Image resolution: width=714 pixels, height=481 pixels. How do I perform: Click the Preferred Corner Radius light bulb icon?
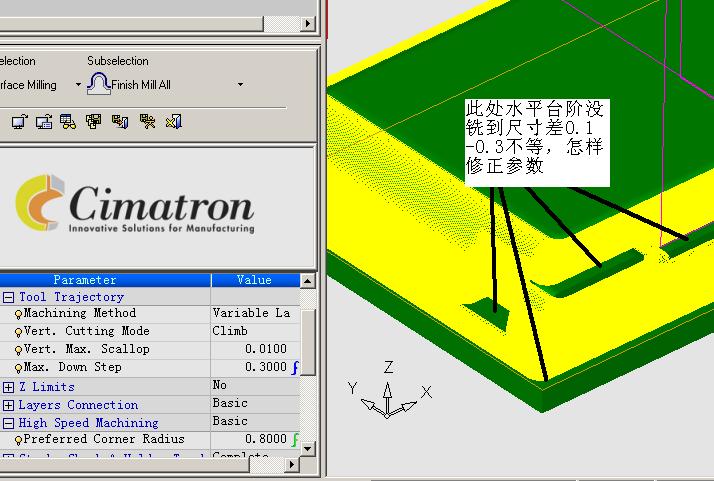(18, 440)
